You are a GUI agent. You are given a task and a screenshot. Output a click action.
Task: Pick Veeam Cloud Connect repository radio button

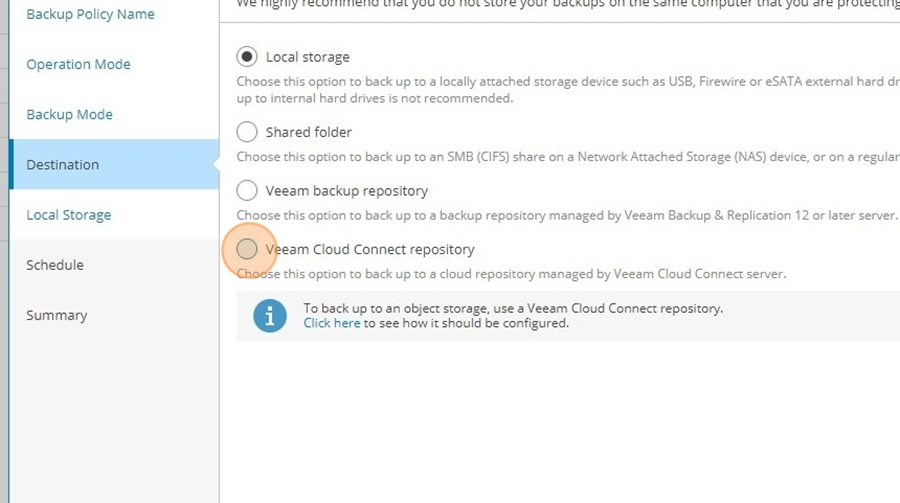click(247, 249)
